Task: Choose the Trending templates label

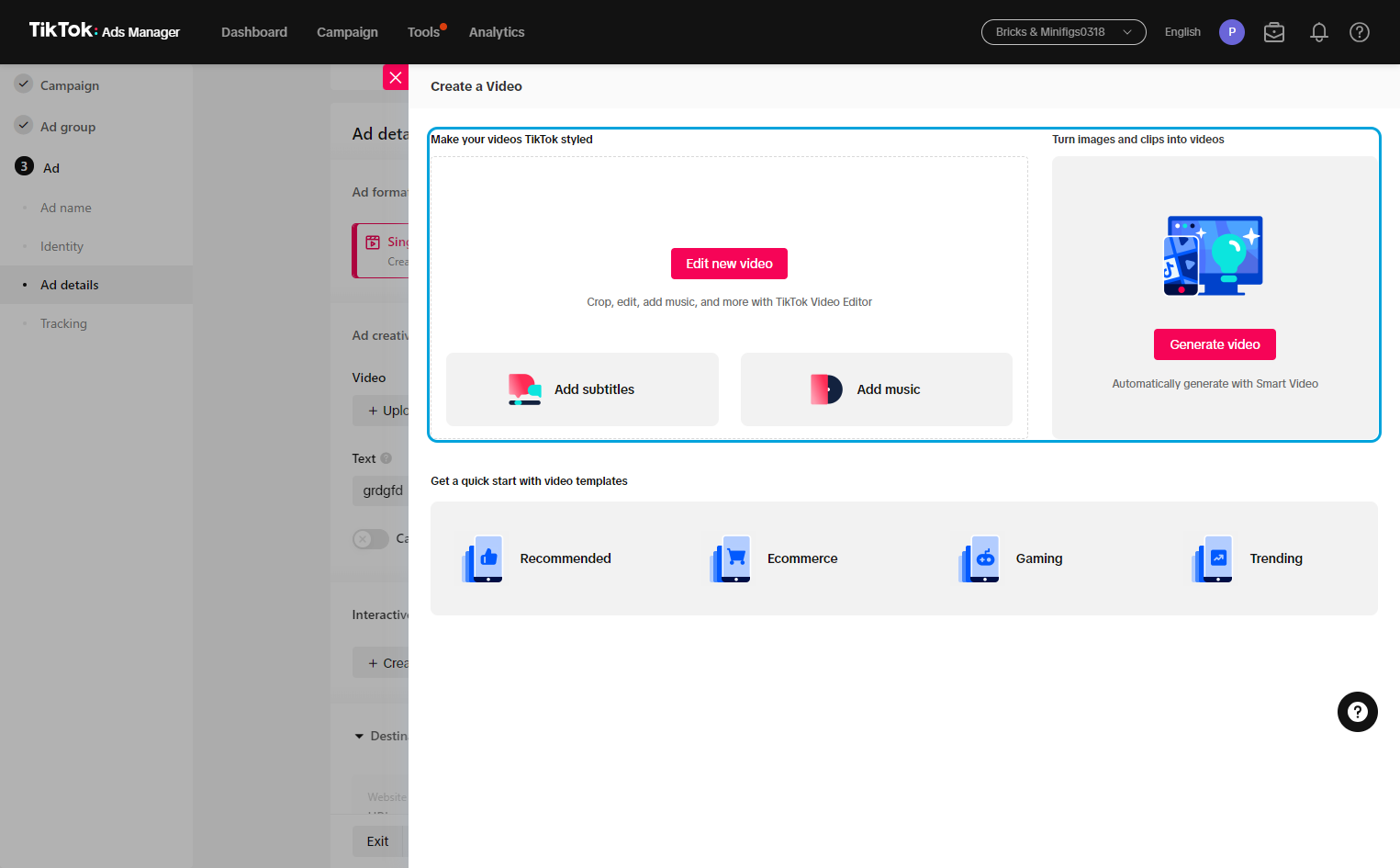Action: coord(1276,558)
